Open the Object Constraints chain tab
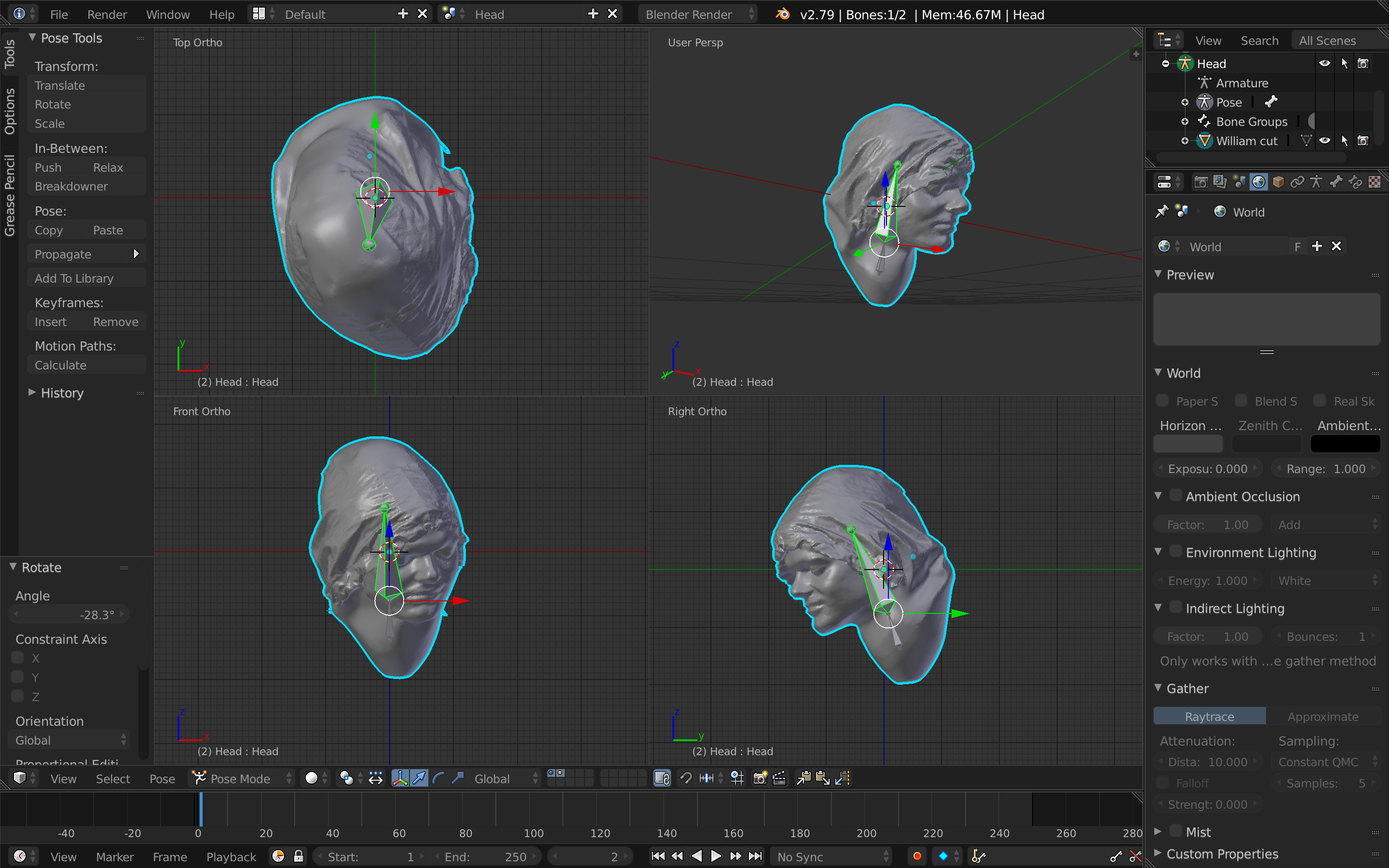 1297,182
